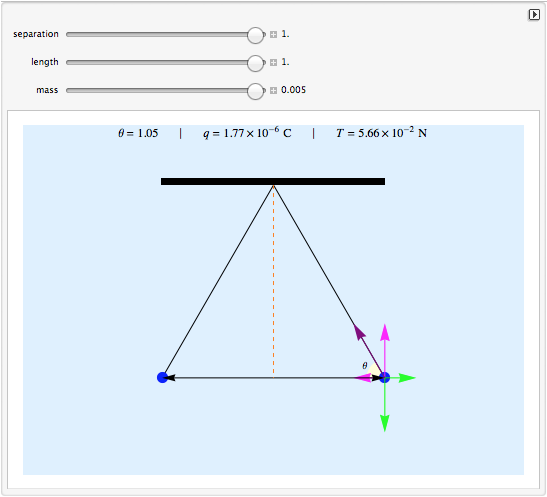
Task: Click the downward green gravity arrow head
Action: pyautogui.click(x=385, y=423)
